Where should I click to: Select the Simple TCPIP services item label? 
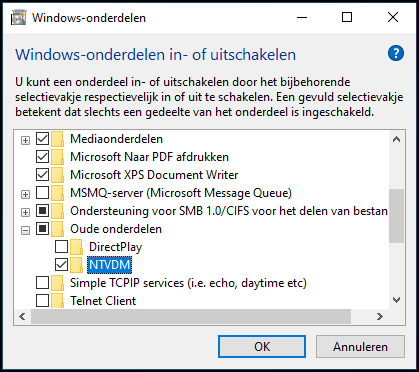pyautogui.click(x=188, y=283)
